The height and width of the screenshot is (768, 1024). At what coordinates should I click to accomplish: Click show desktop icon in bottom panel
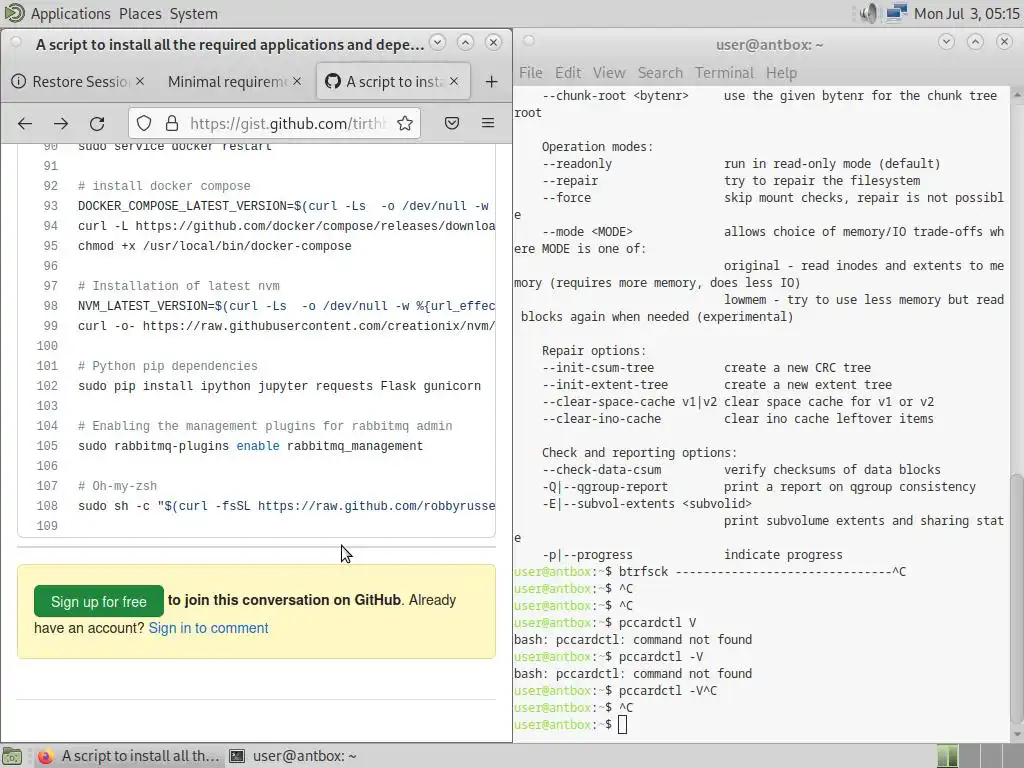pos(12,756)
